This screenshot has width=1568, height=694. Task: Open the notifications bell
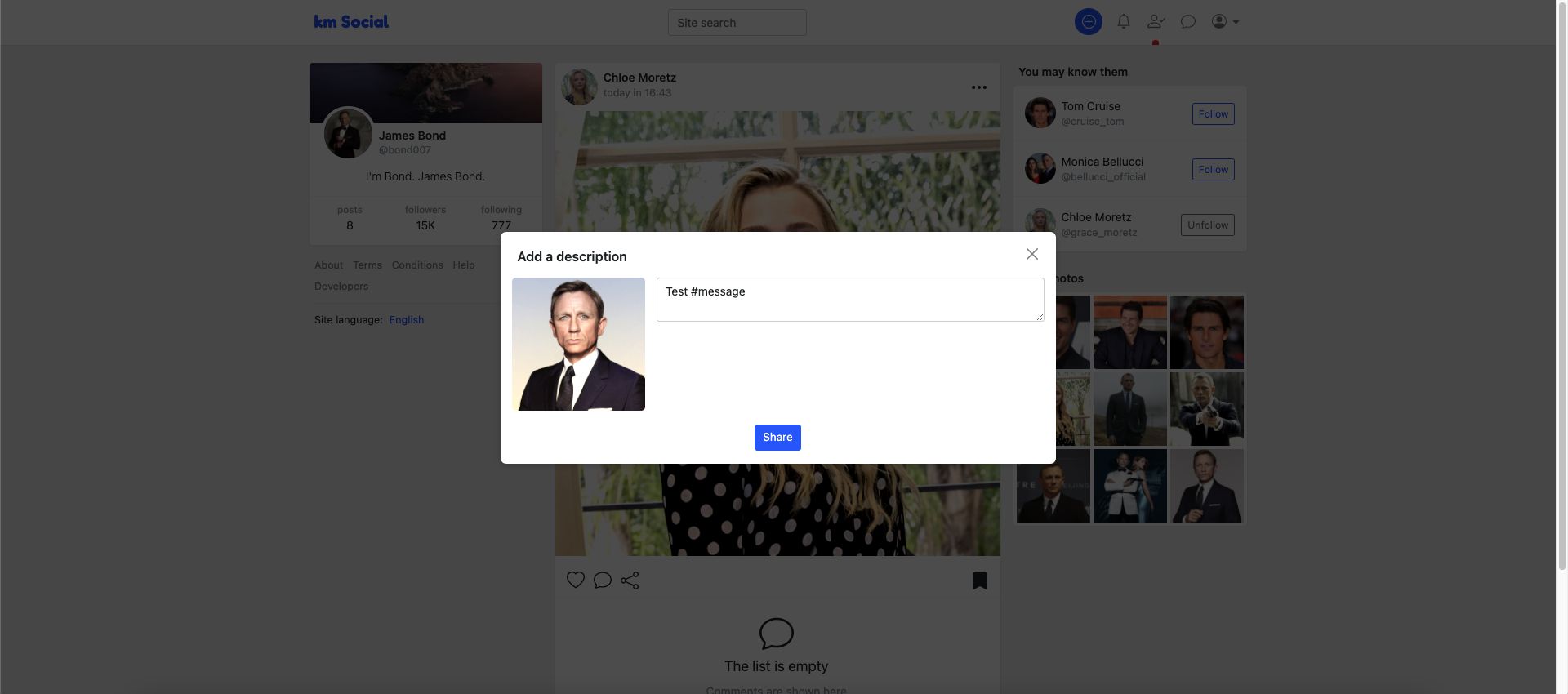click(1124, 22)
